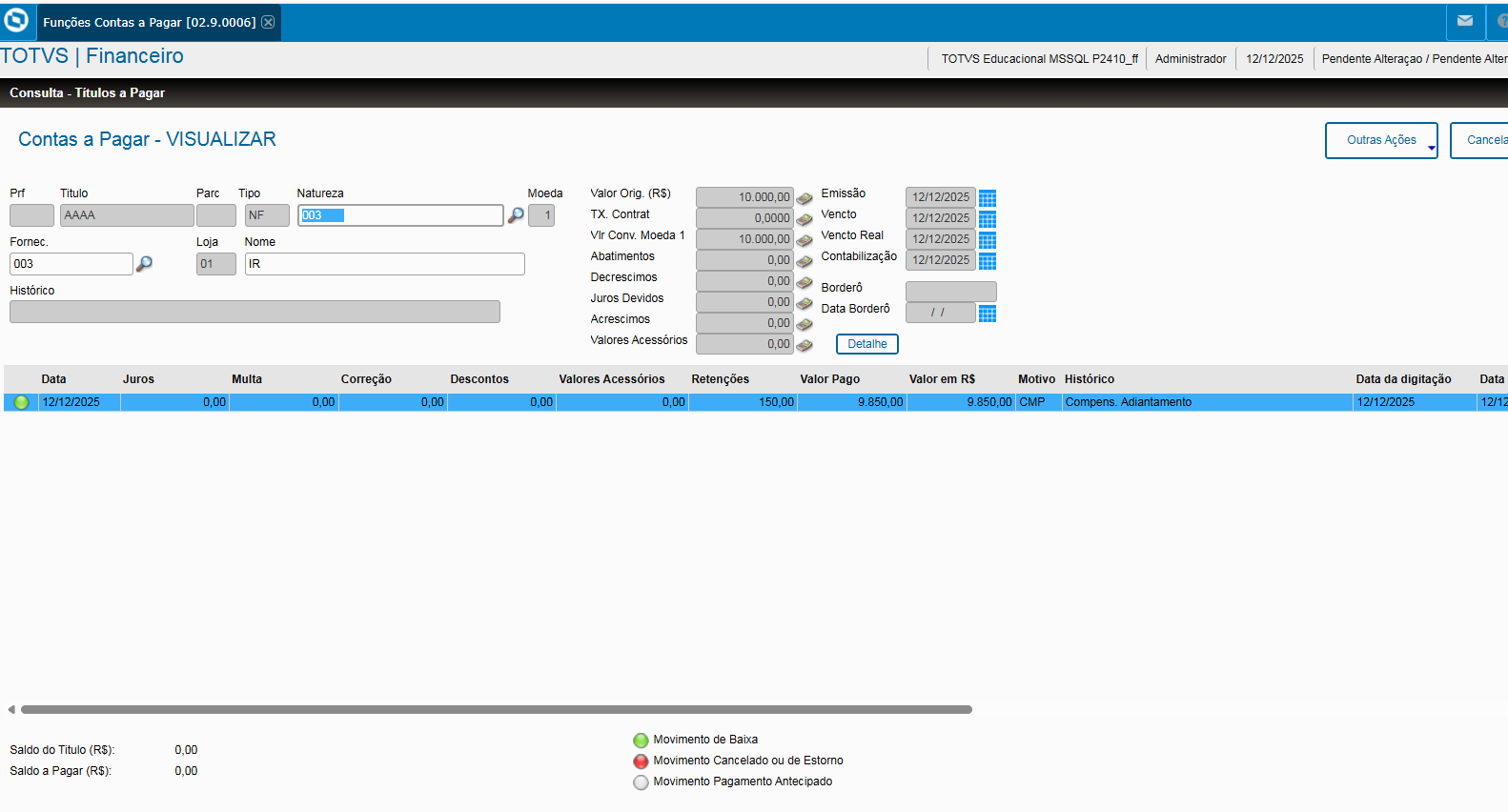The width and height of the screenshot is (1508, 812).
Task: Open Fornec. lookup magnifier
Action: coord(144,264)
